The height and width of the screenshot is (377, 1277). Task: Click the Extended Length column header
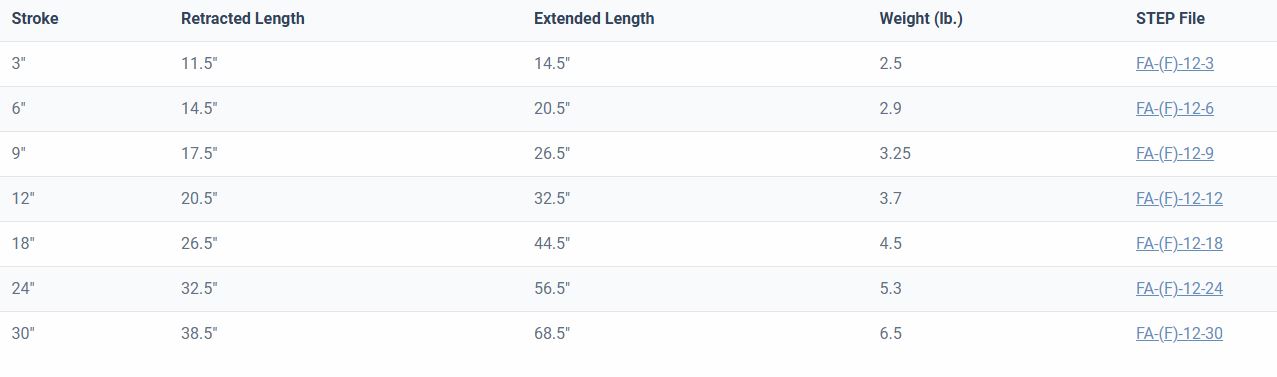(x=594, y=19)
